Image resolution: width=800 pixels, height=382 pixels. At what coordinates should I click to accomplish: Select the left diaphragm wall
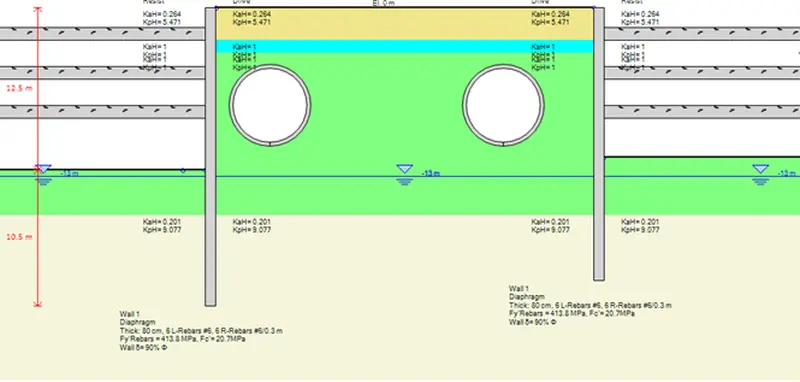210,157
